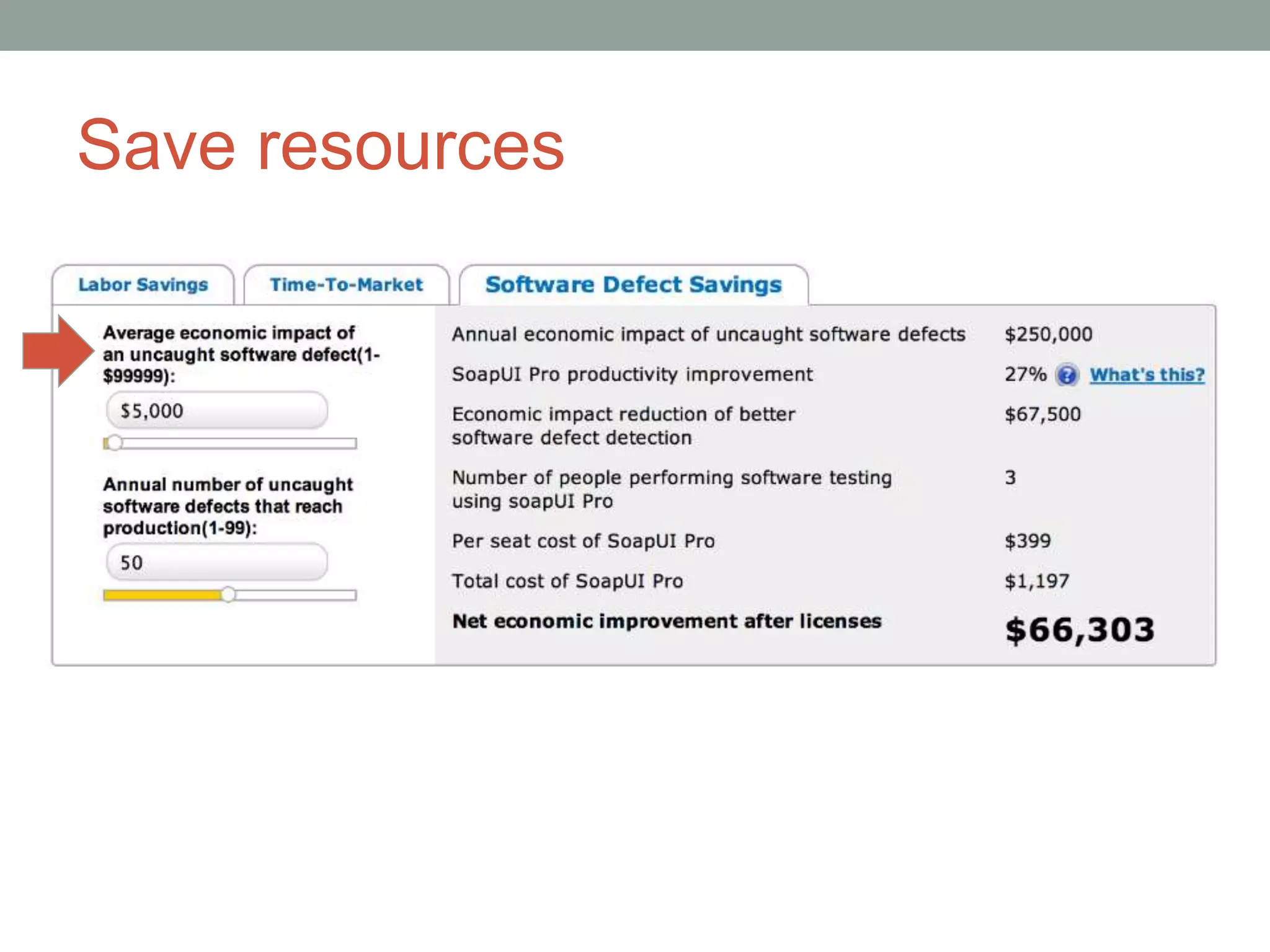This screenshot has height=952, width=1270.
Task: Click "Total cost of SoapUI Pro" label
Action: click(567, 581)
